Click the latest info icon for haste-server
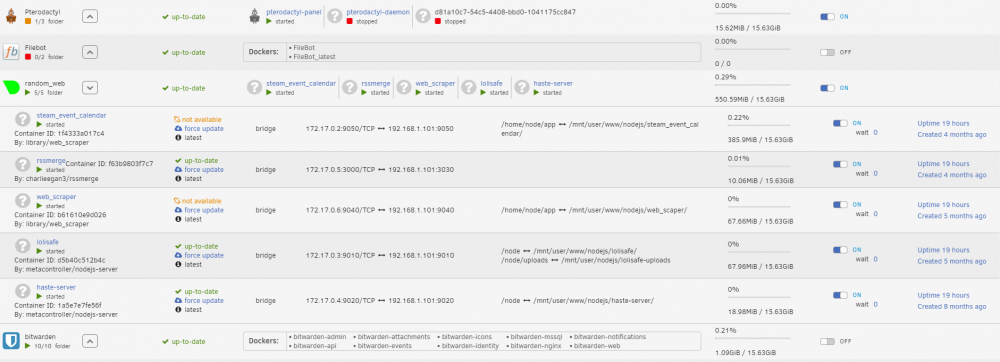 tap(179, 310)
